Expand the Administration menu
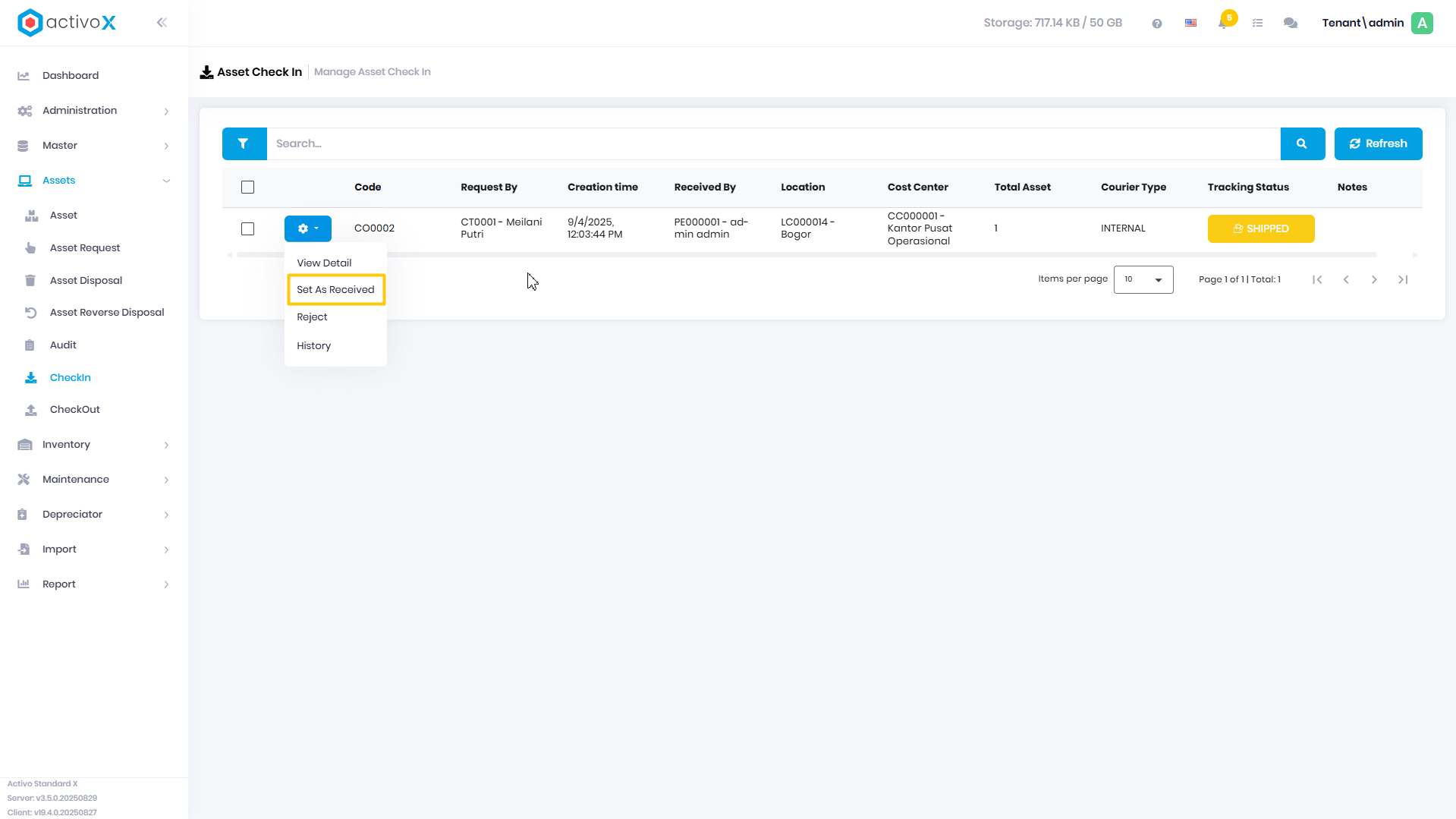The width and height of the screenshot is (1456, 819). [x=166, y=112]
